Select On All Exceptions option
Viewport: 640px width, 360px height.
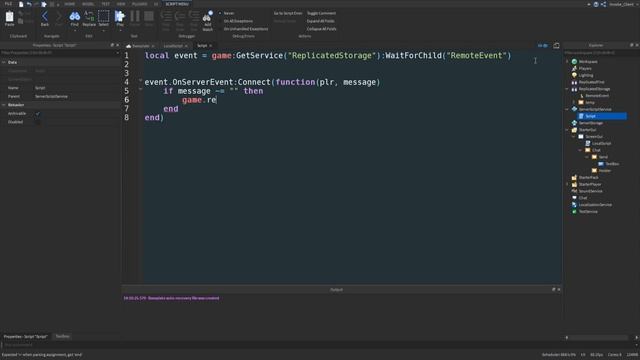[238, 21]
